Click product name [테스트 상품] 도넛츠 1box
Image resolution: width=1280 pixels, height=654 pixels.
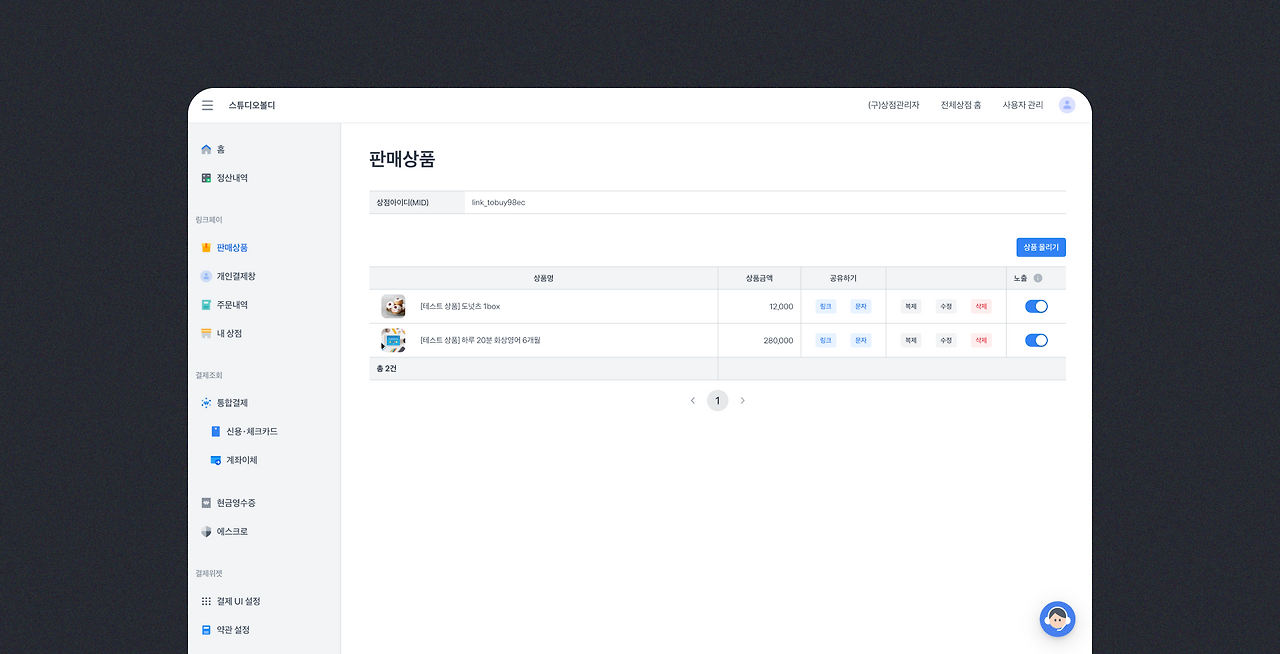[x=460, y=307]
